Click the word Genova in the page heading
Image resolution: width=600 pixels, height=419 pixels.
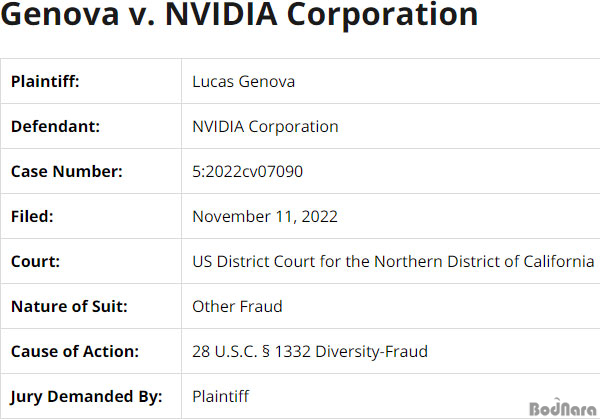(60, 15)
